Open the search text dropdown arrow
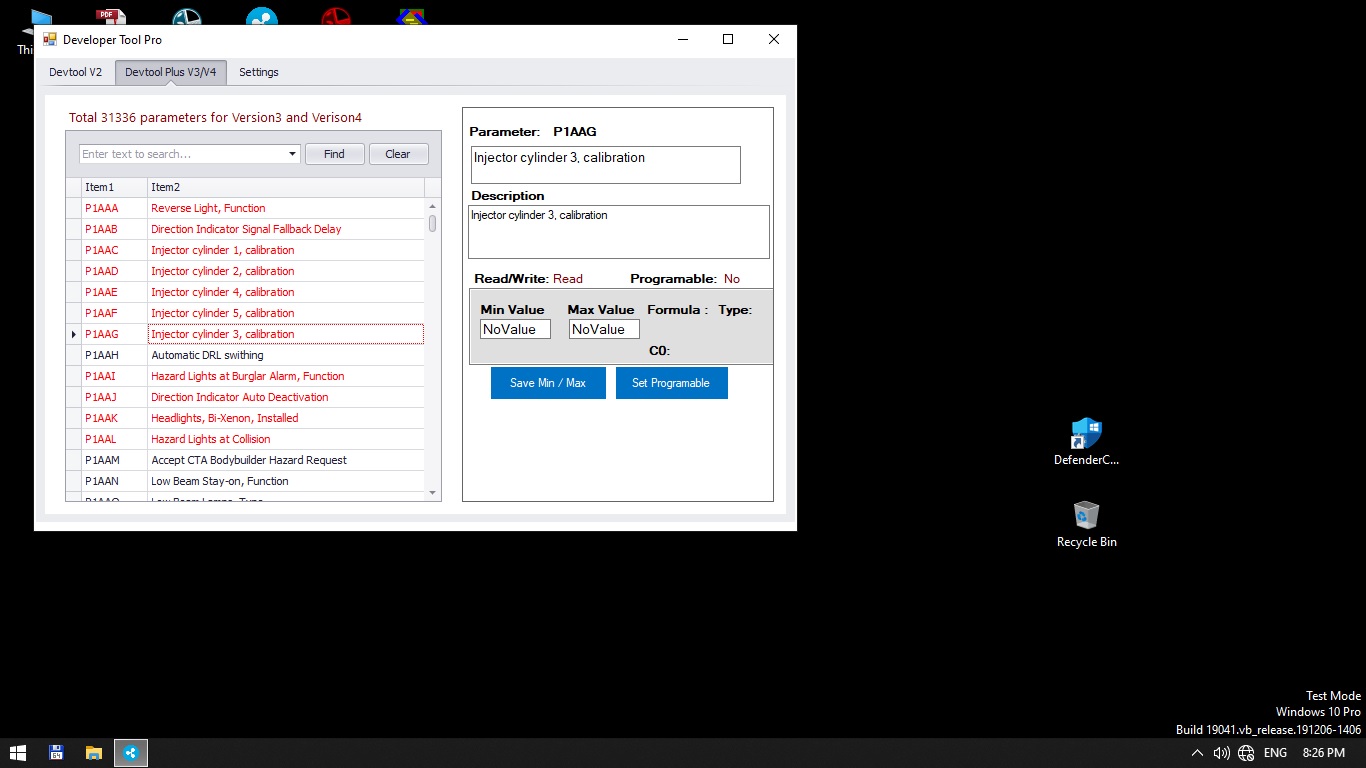This screenshot has width=1366, height=768. click(x=292, y=154)
